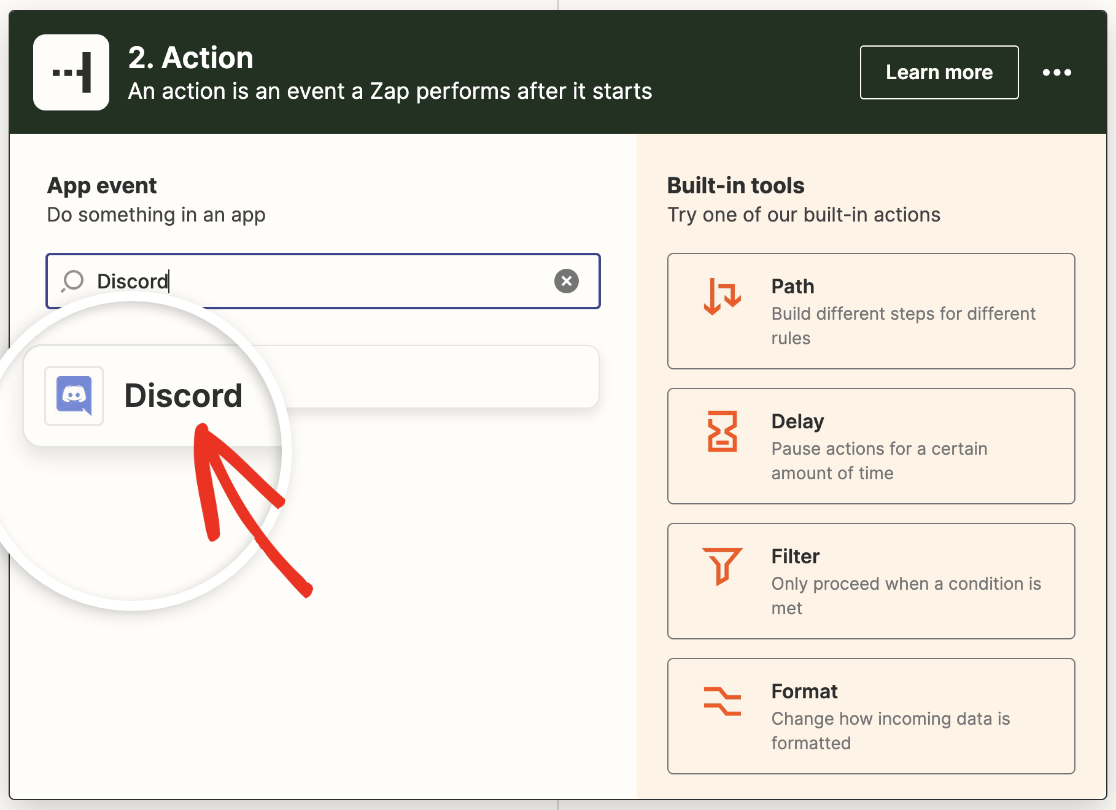Click the Path arrows icon
Image resolution: width=1116 pixels, height=810 pixels.
[x=722, y=295]
